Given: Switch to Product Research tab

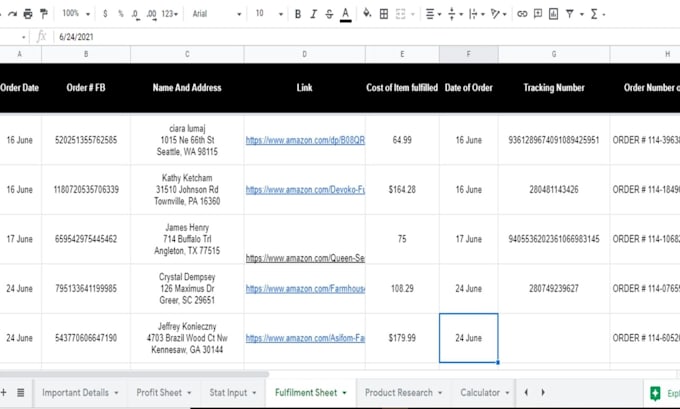Looking at the screenshot, I should [399, 393].
